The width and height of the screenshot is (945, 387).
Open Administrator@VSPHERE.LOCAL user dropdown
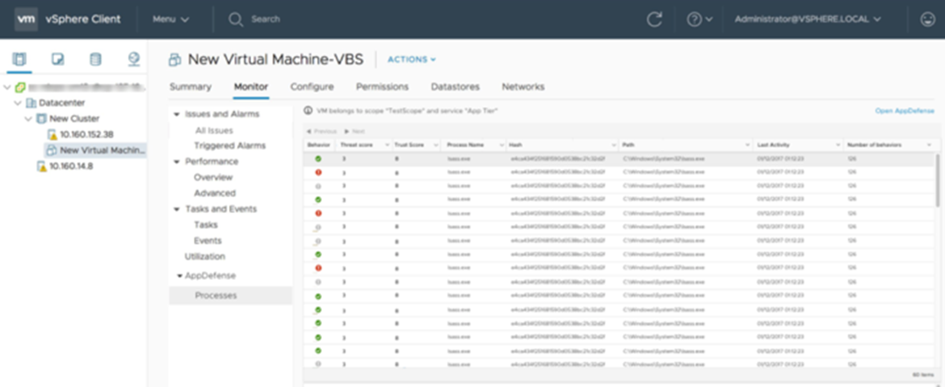click(808, 19)
